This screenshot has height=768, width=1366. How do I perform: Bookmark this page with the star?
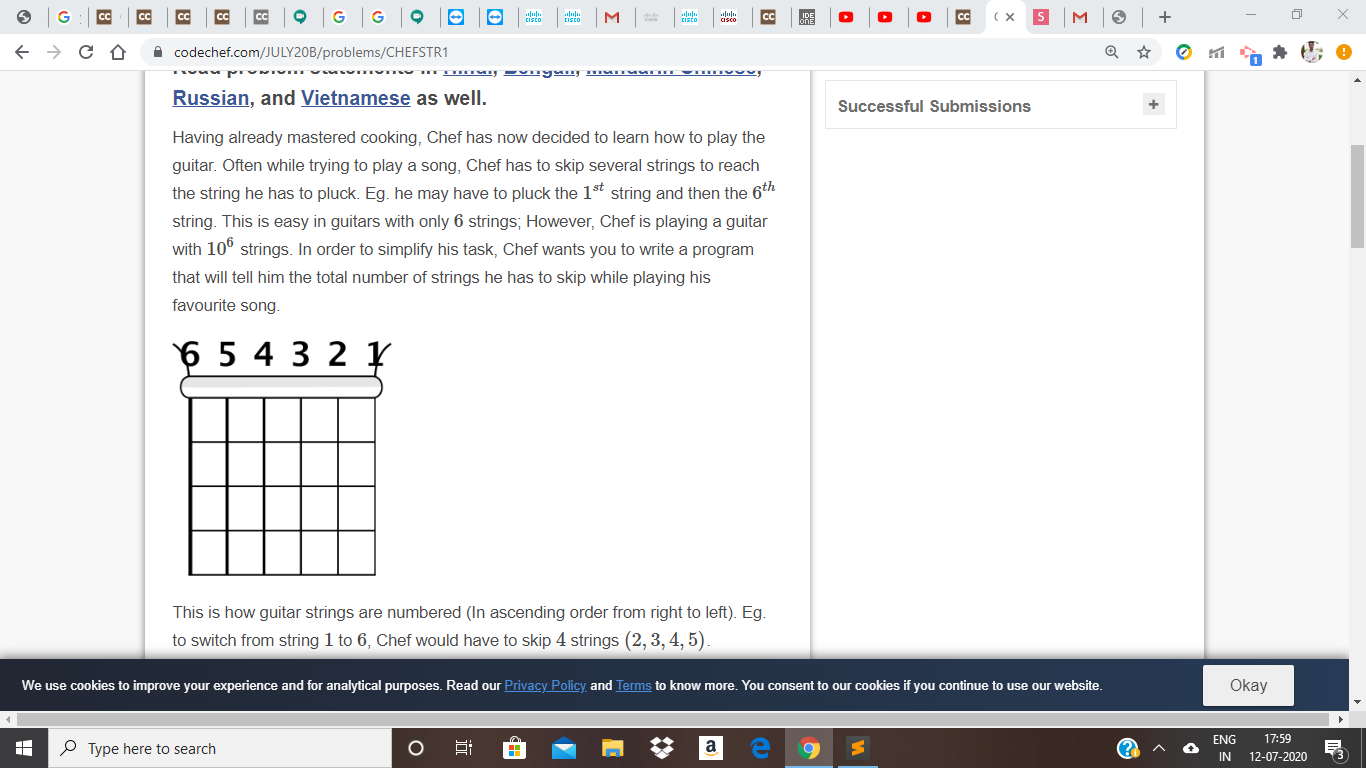click(x=1144, y=52)
